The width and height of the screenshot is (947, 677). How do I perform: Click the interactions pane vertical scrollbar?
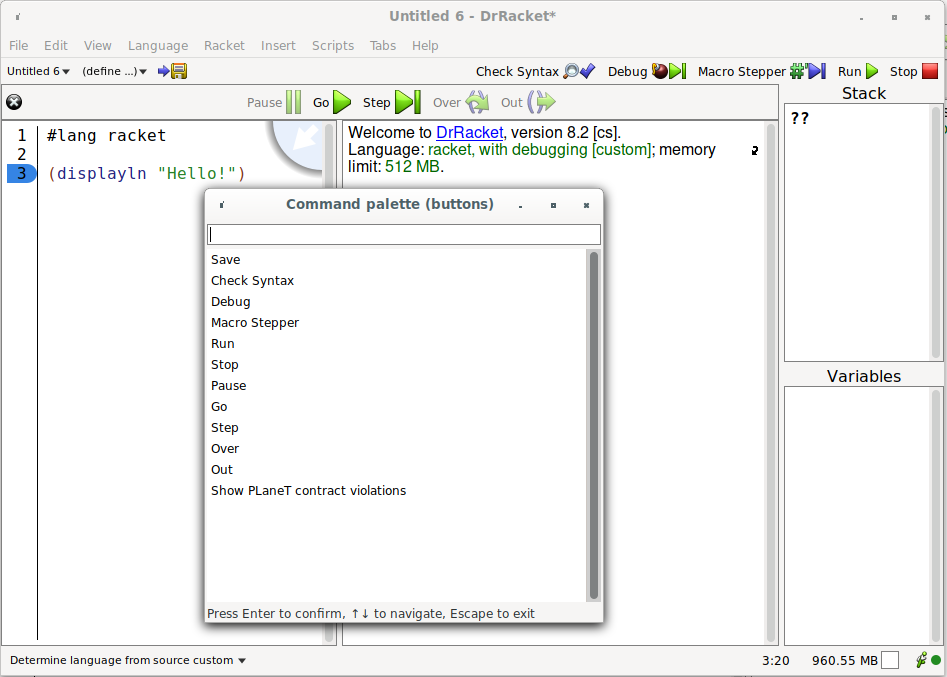click(771, 383)
